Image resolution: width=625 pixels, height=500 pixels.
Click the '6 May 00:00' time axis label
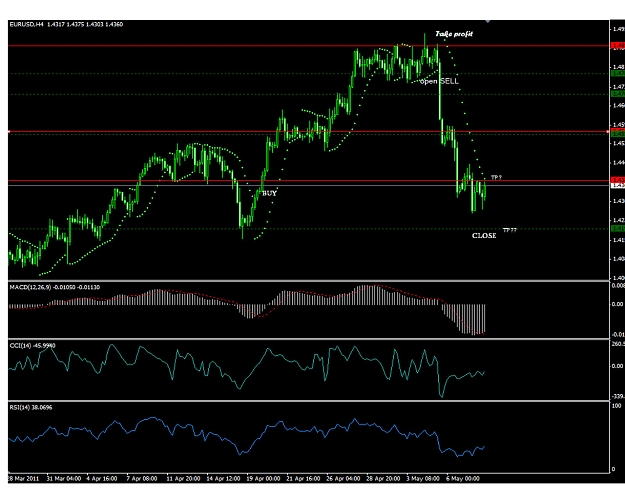click(x=462, y=478)
